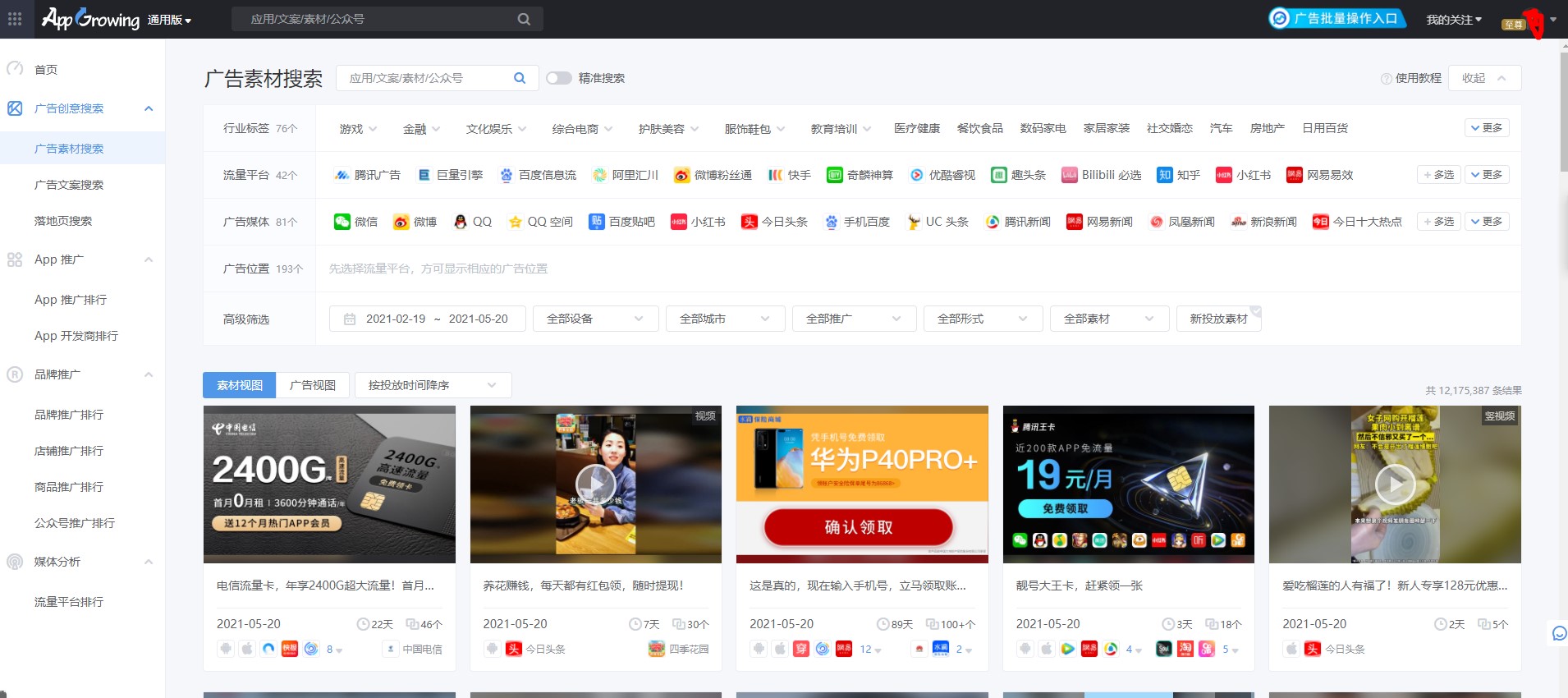Open the 华为P40PRO+ ad thumbnail
1568x698 pixels.
point(862,484)
